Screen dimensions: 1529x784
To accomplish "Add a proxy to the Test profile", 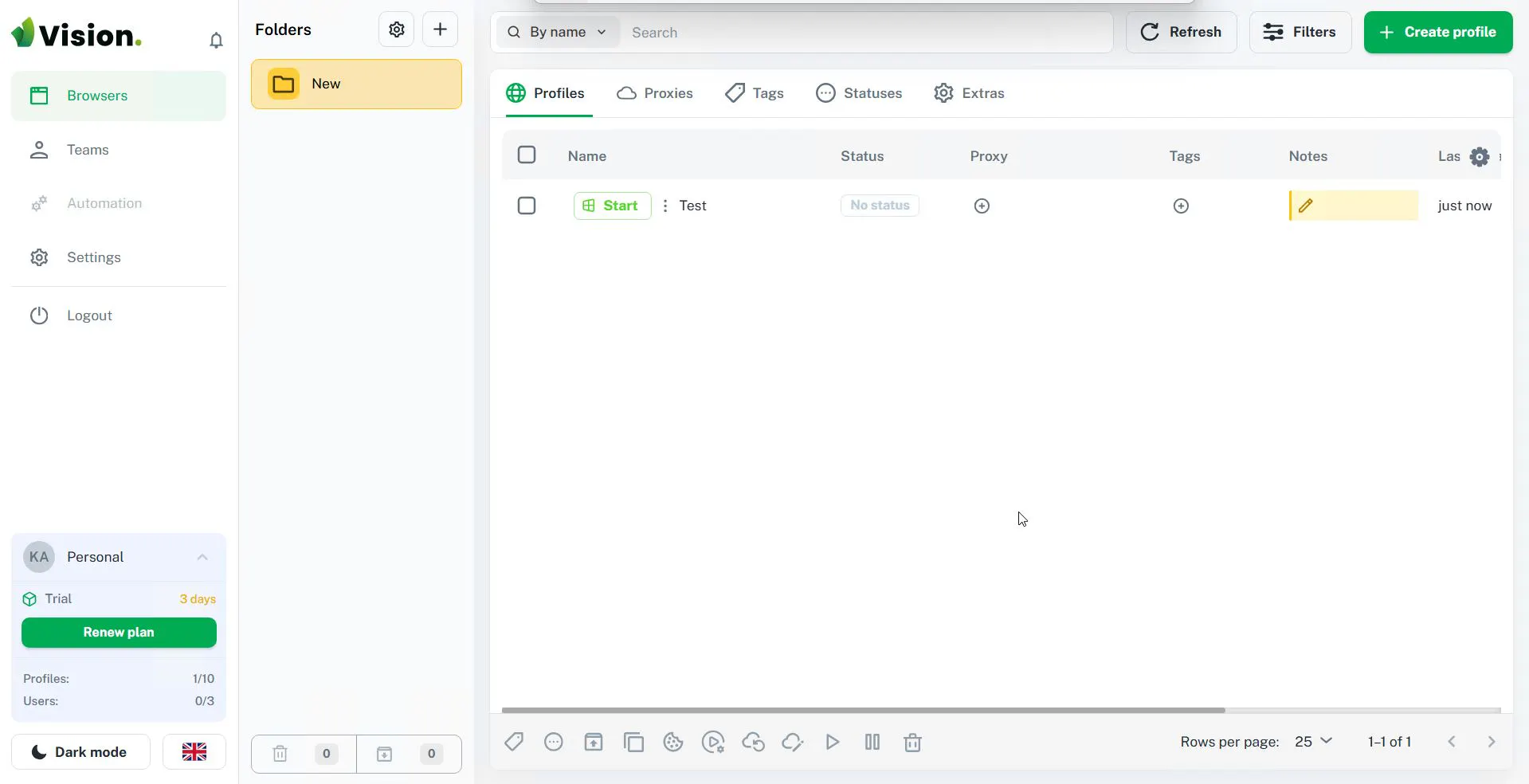I will pos(982,206).
